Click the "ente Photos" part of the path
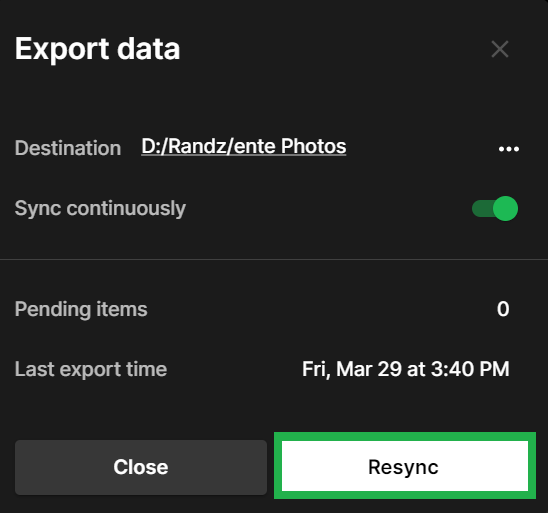This screenshot has width=548, height=513. 290,146
